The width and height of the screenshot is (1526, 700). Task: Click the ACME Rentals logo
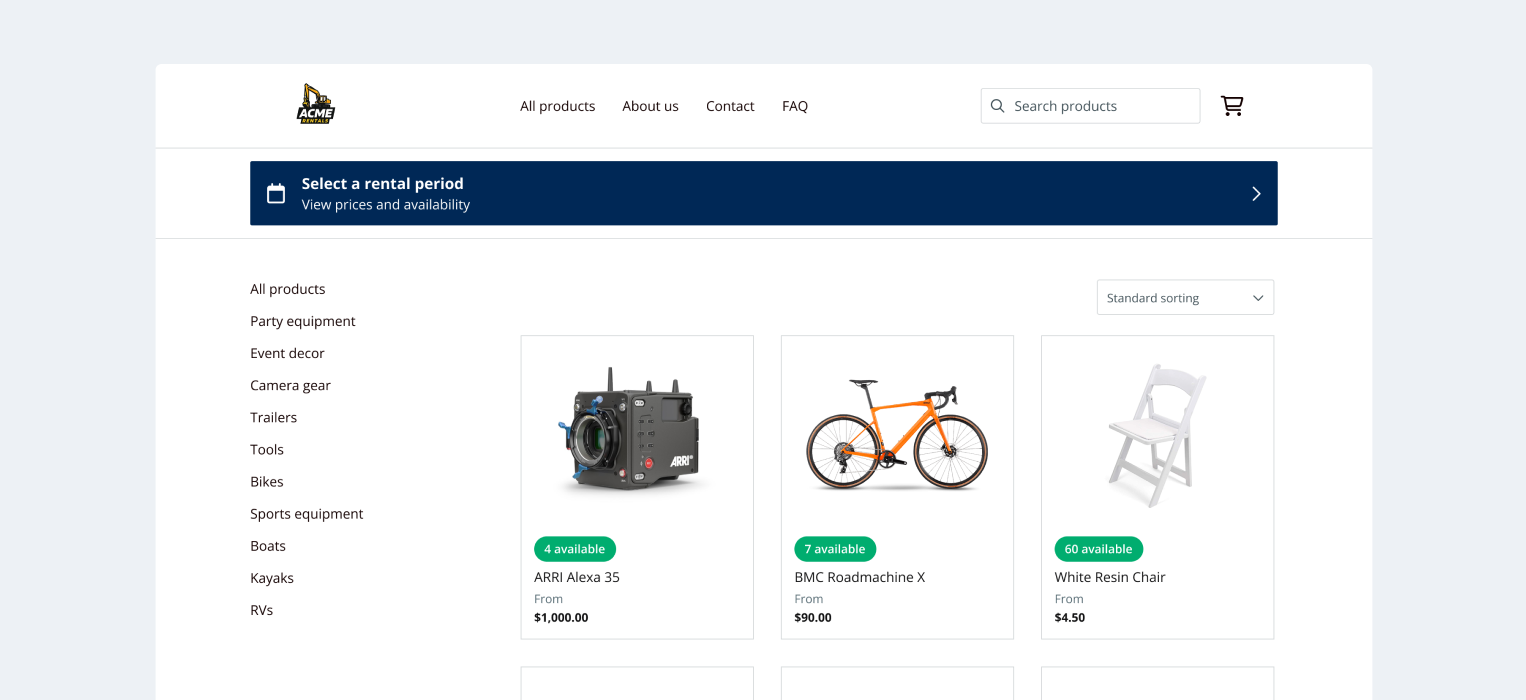pos(316,105)
